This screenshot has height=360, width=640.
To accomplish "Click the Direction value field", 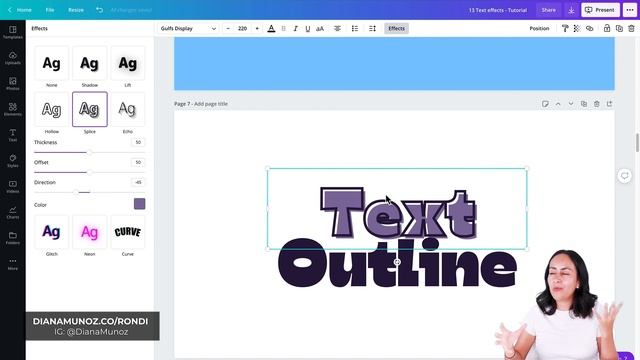I will [138, 182].
